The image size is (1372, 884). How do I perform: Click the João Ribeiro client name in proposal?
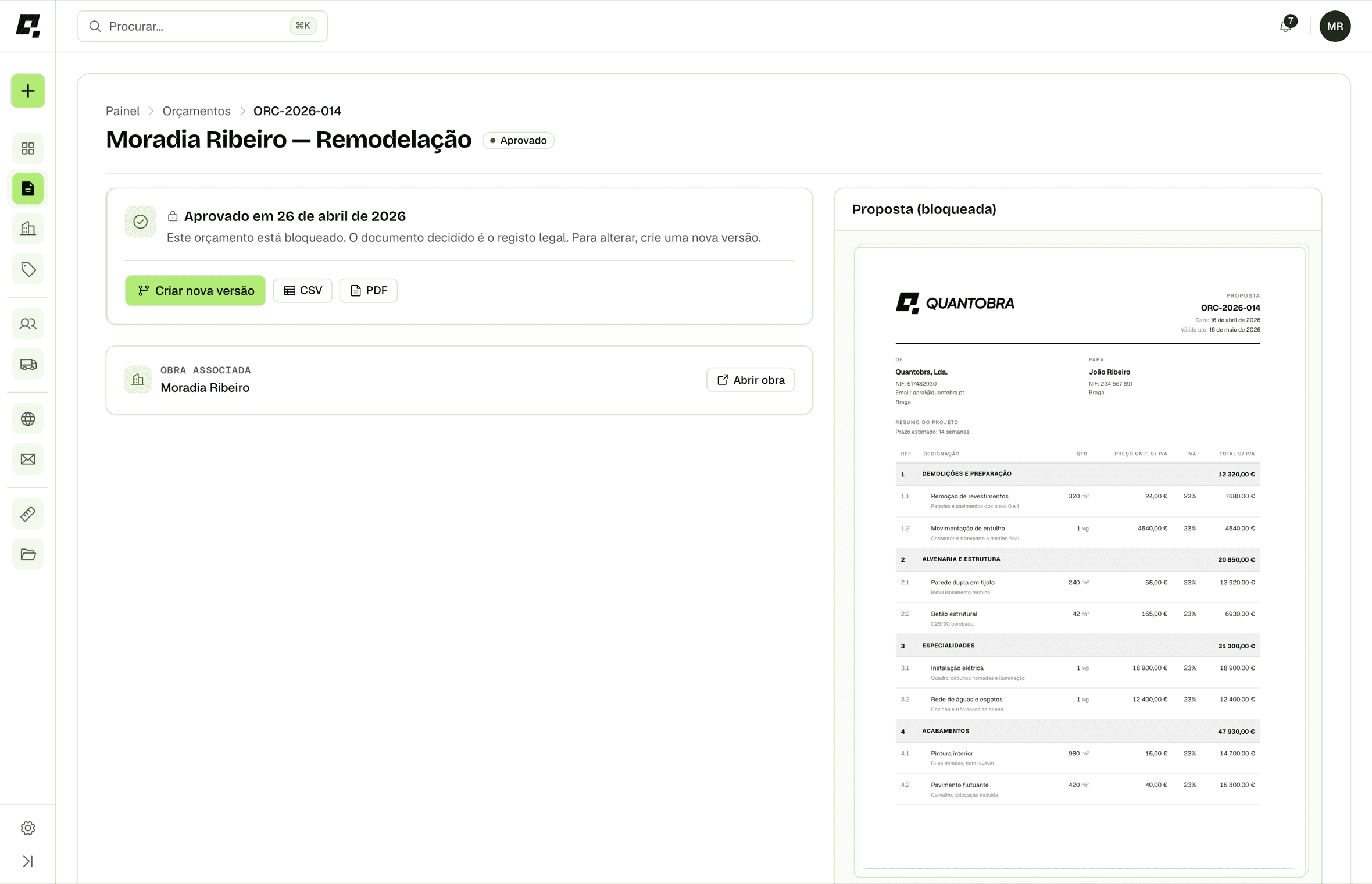tap(1109, 372)
